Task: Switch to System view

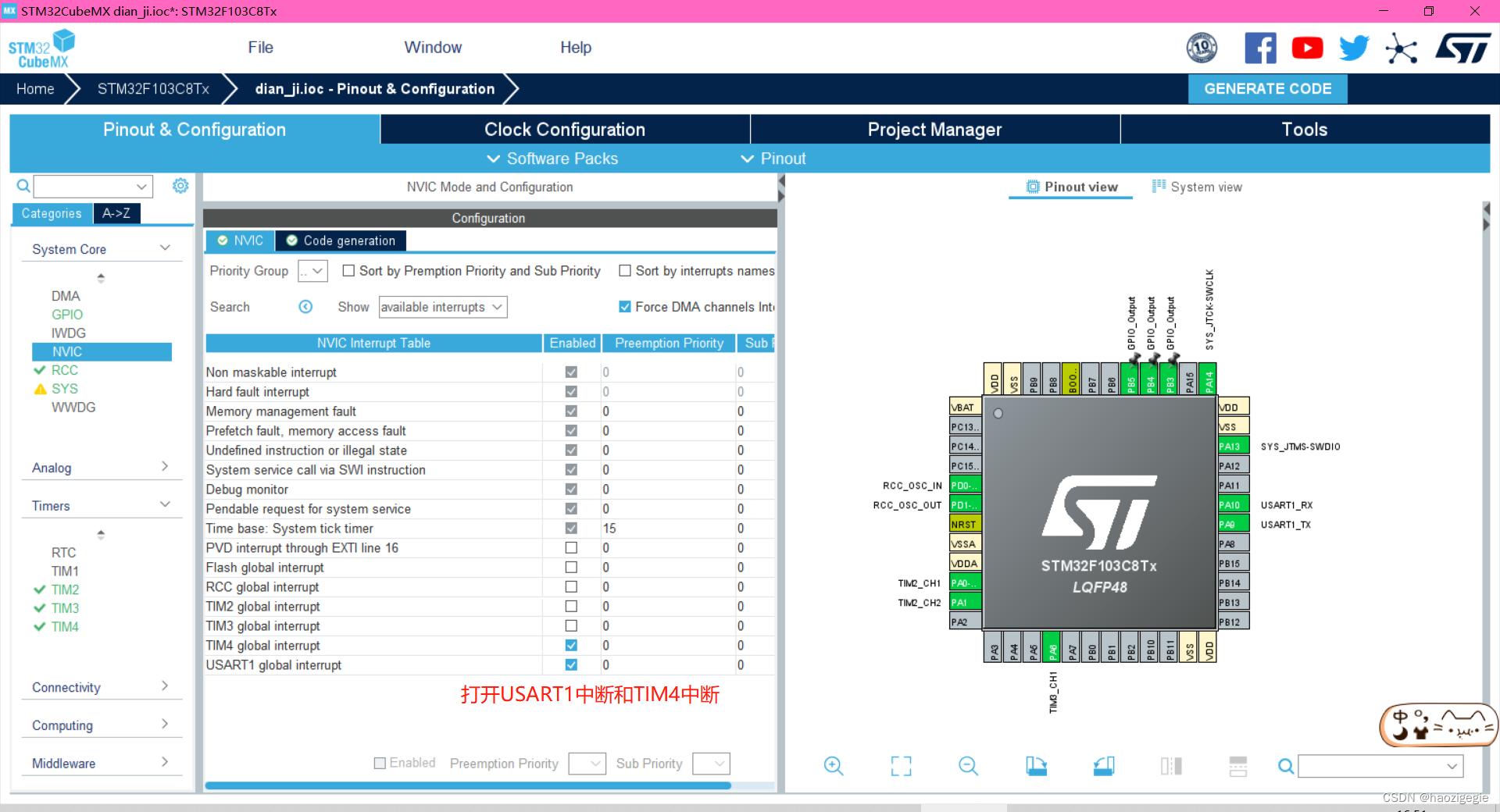Action: (1197, 187)
